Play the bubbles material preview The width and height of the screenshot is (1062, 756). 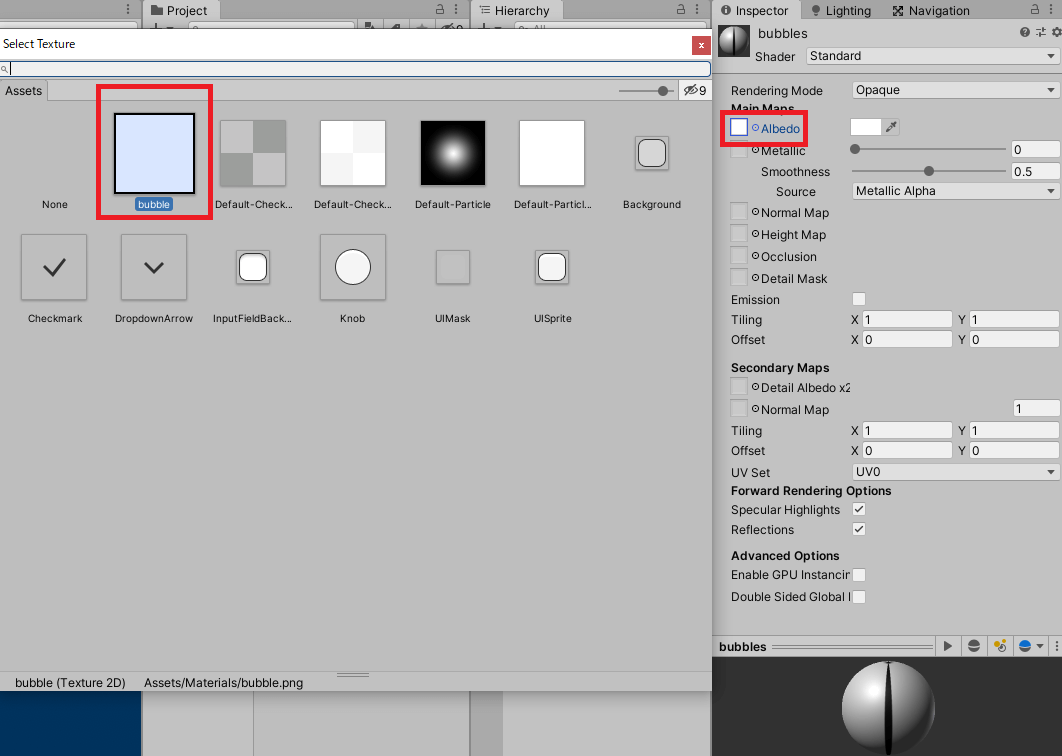tap(948, 646)
